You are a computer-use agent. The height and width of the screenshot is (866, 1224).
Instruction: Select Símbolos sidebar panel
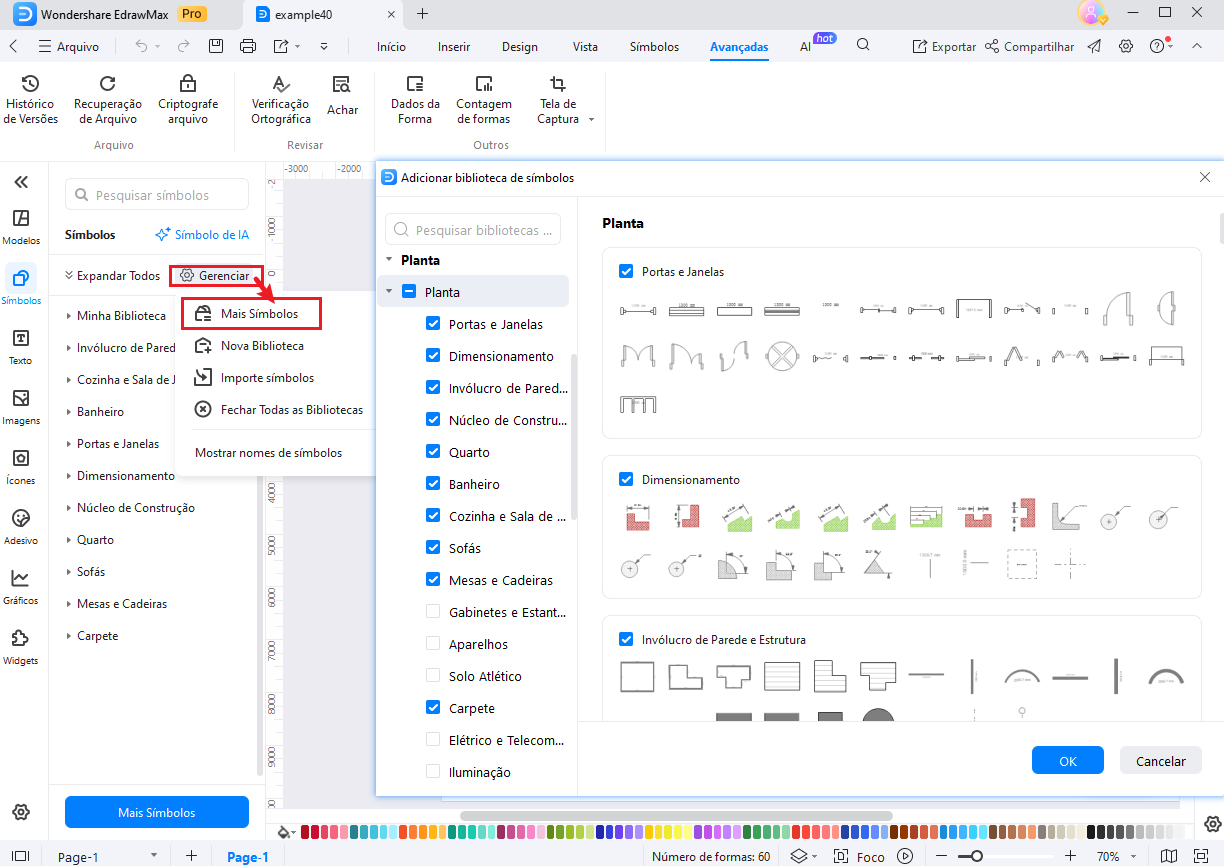click(x=21, y=286)
